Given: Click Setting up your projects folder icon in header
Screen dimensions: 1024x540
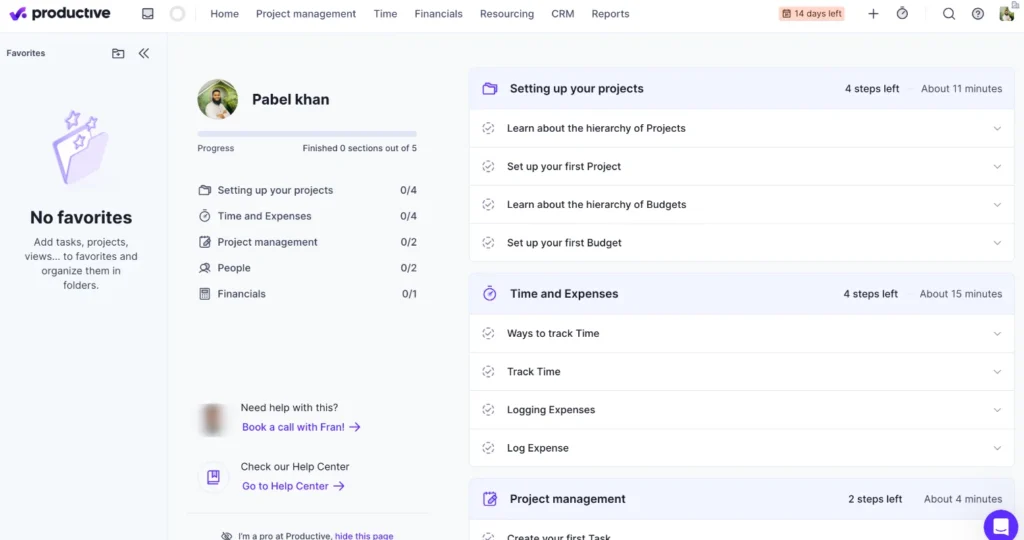Looking at the screenshot, I should click(x=490, y=89).
